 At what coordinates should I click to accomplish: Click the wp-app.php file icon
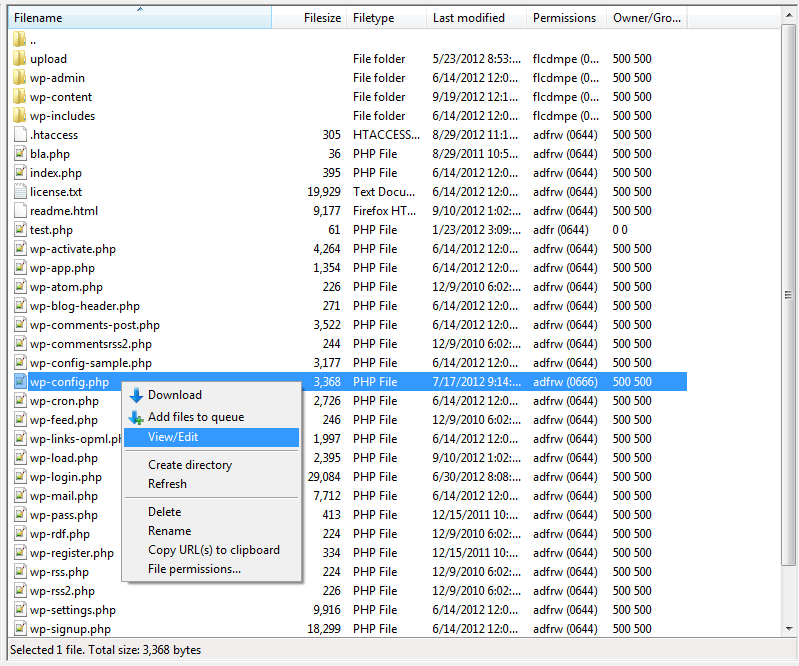coord(20,268)
